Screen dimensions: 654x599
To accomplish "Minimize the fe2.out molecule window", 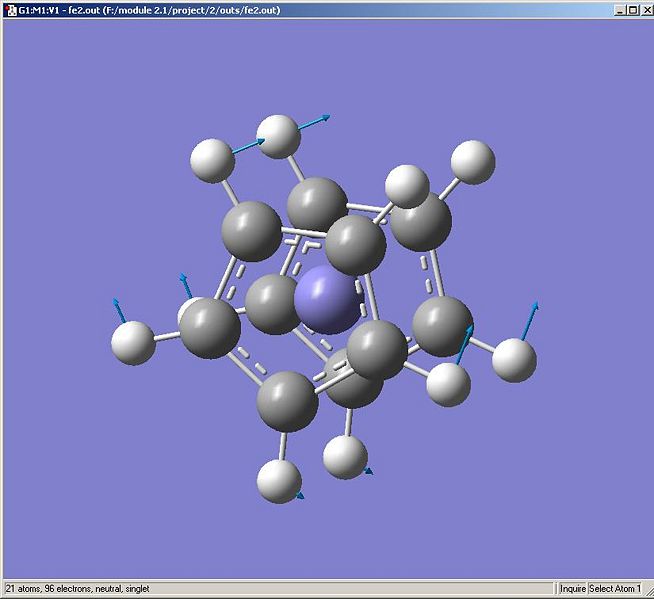I will tap(620, 10).
